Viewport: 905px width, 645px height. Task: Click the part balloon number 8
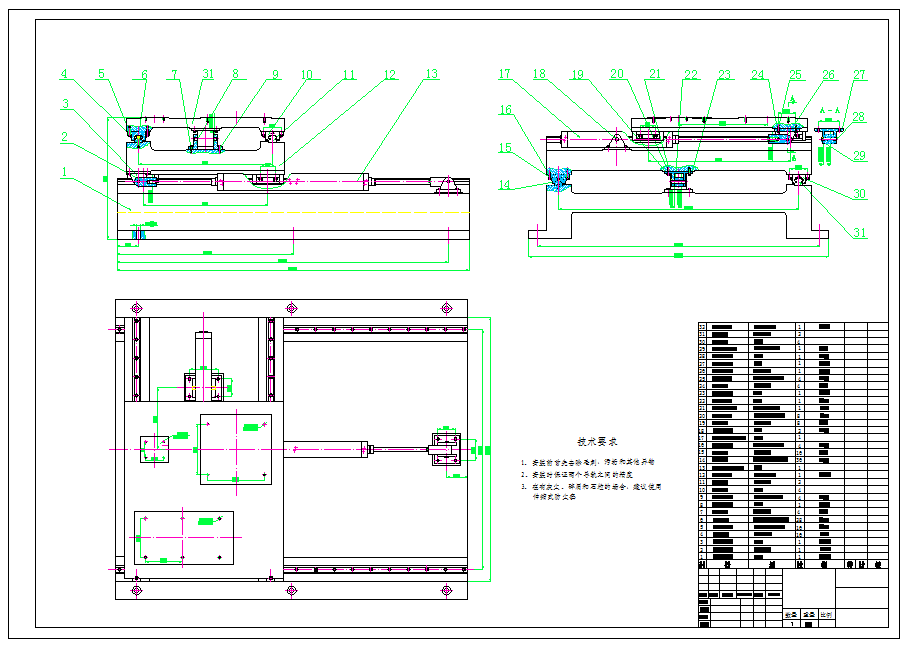[x=235, y=74]
